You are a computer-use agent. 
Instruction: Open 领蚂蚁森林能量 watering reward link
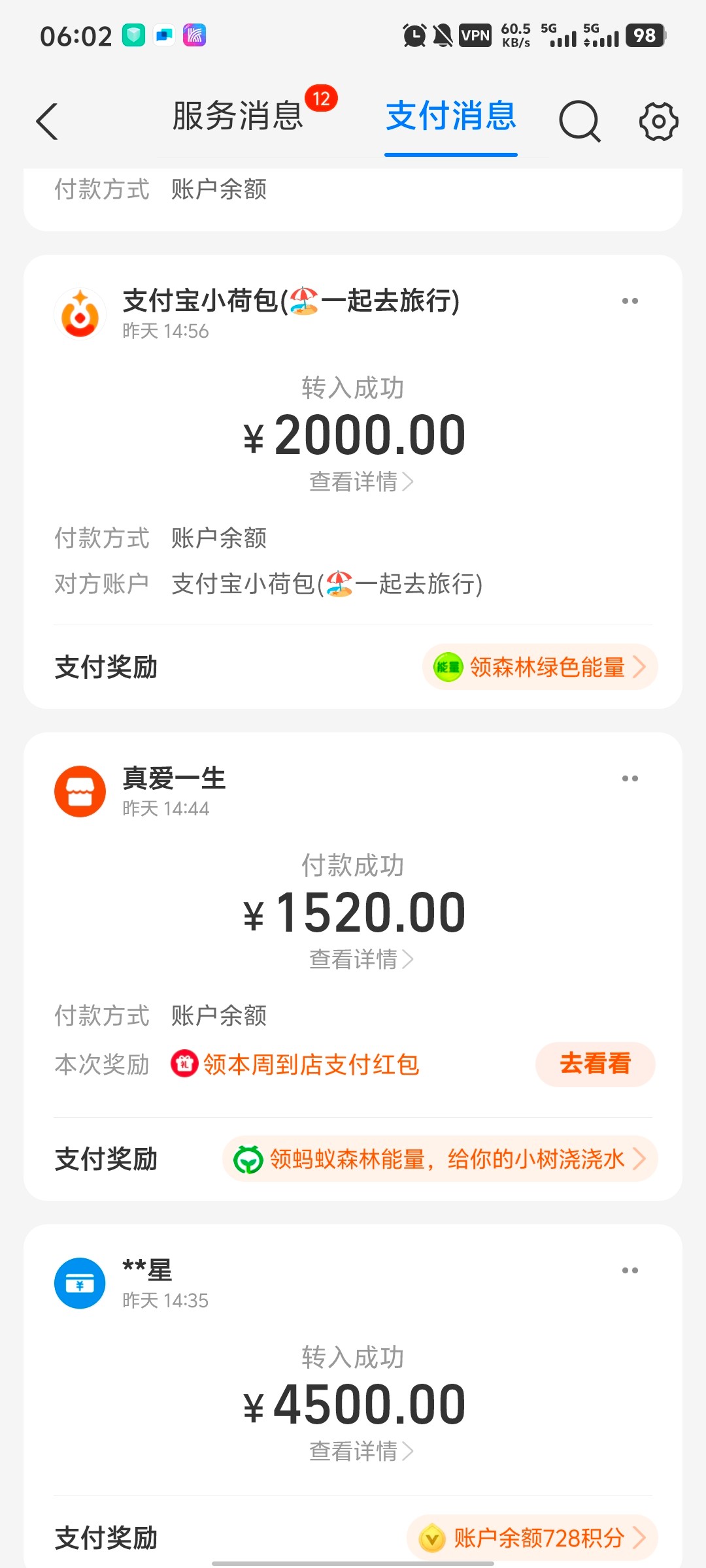pos(440,1160)
